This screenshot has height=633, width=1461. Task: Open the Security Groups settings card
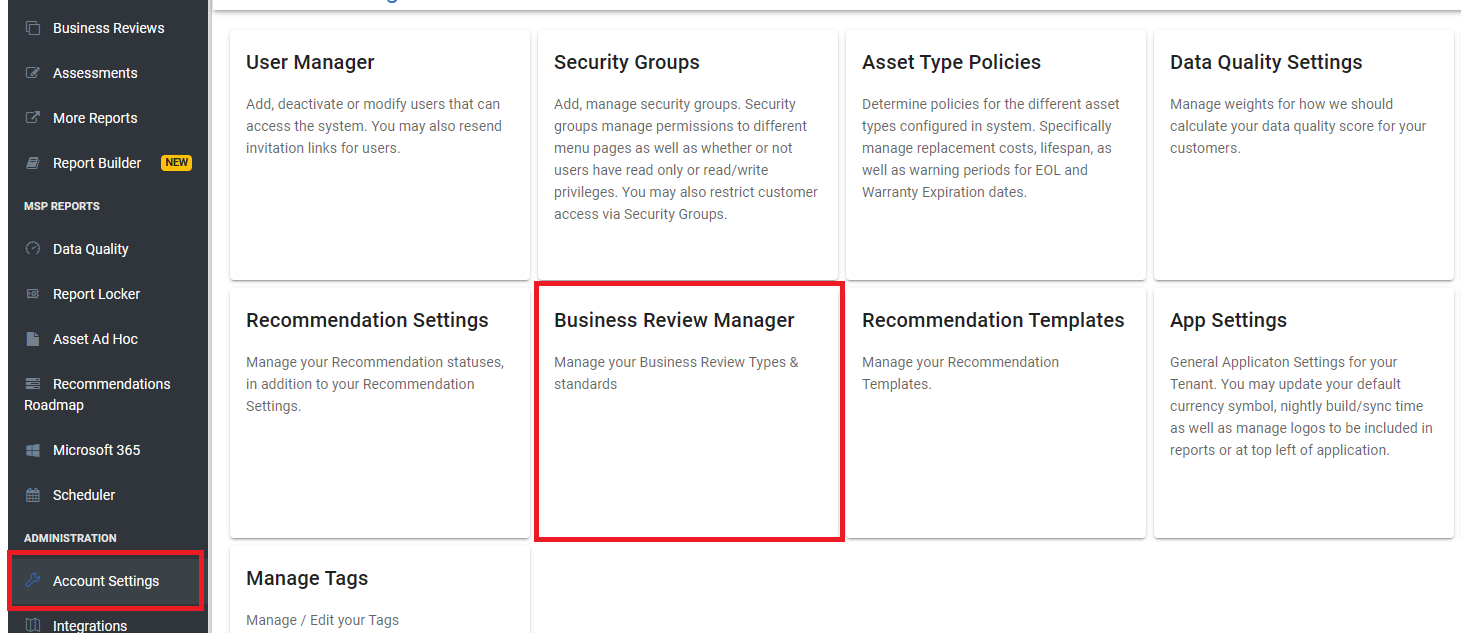coord(687,155)
